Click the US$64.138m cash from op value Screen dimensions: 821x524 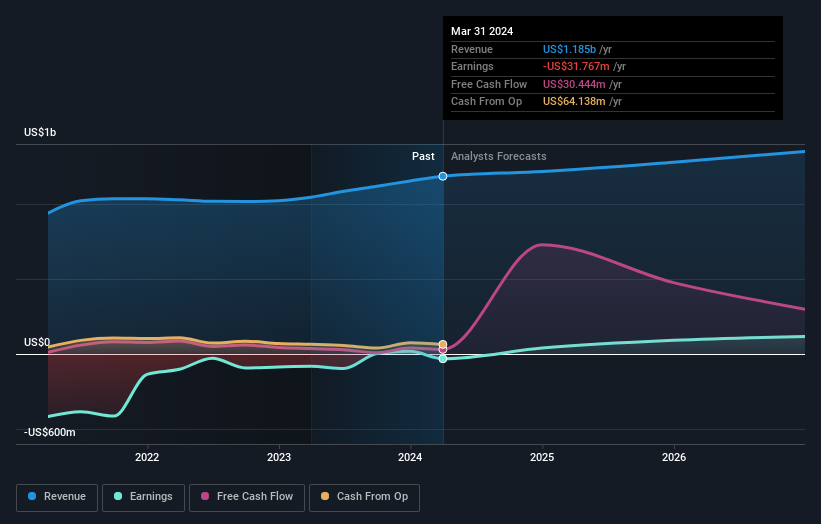click(574, 102)
